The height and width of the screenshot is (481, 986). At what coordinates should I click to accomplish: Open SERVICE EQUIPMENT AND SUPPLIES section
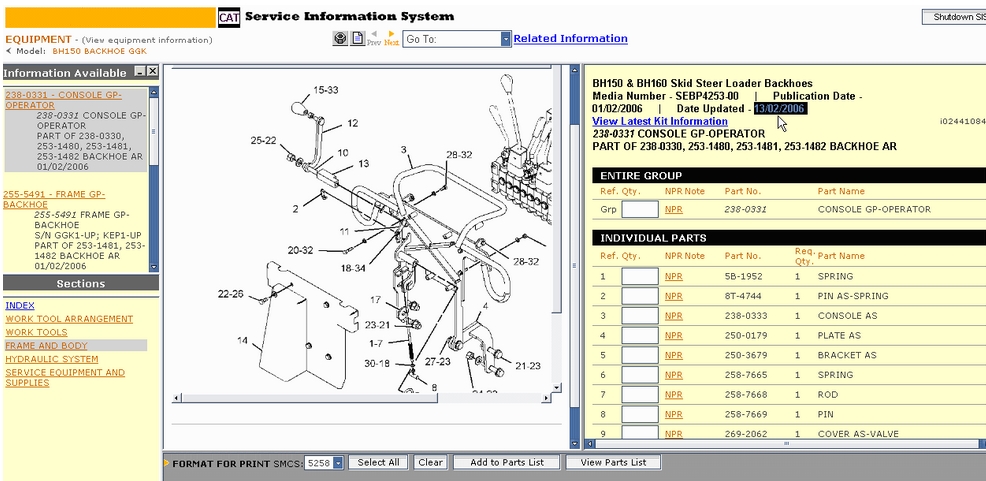point(65,377)
